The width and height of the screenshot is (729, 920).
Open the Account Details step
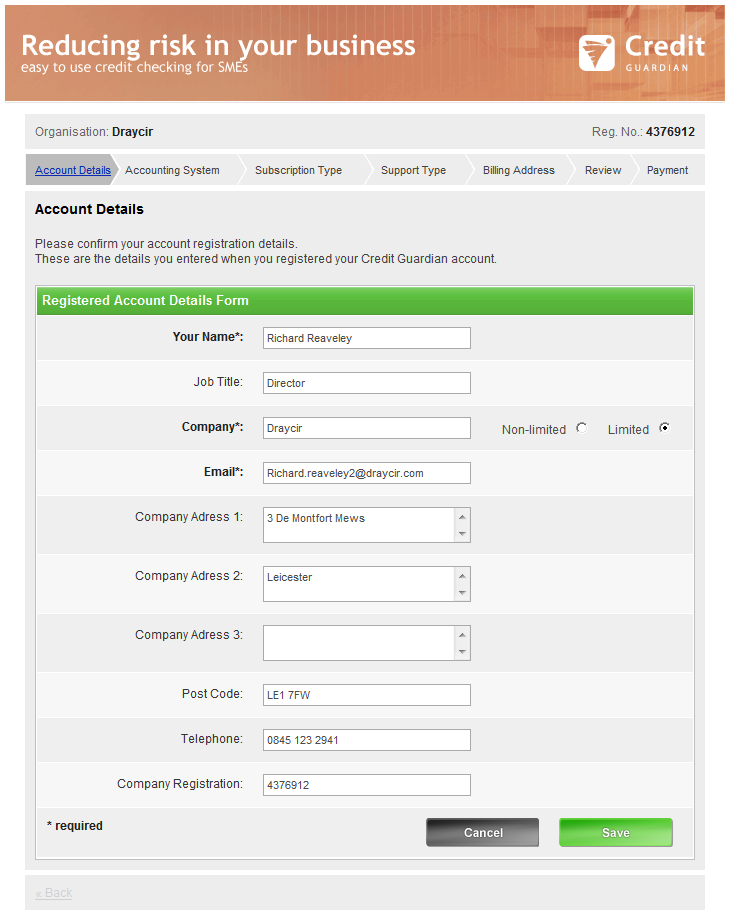(72, 170)
